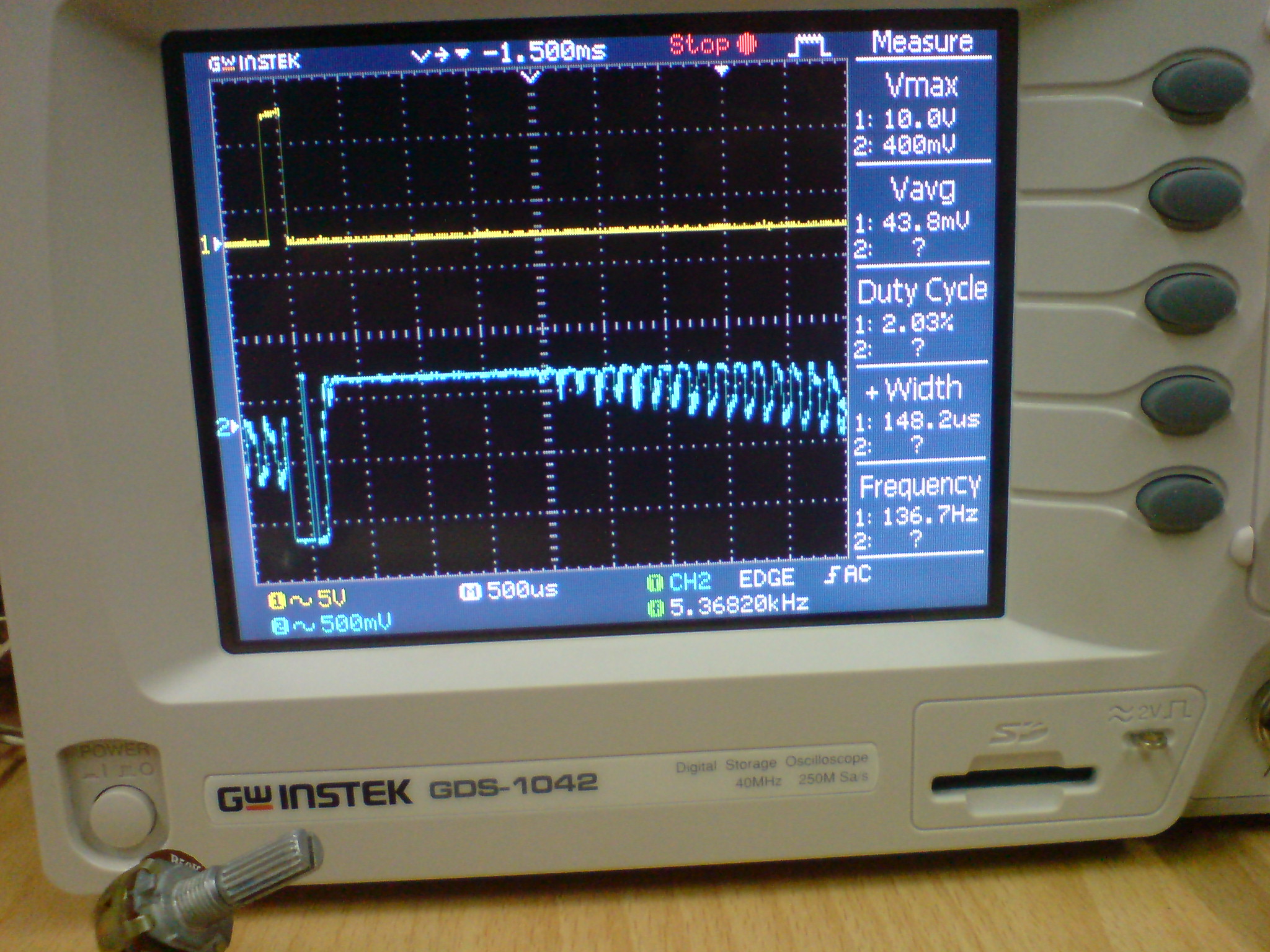Select channel 2 ground marker

click(226, 428)
